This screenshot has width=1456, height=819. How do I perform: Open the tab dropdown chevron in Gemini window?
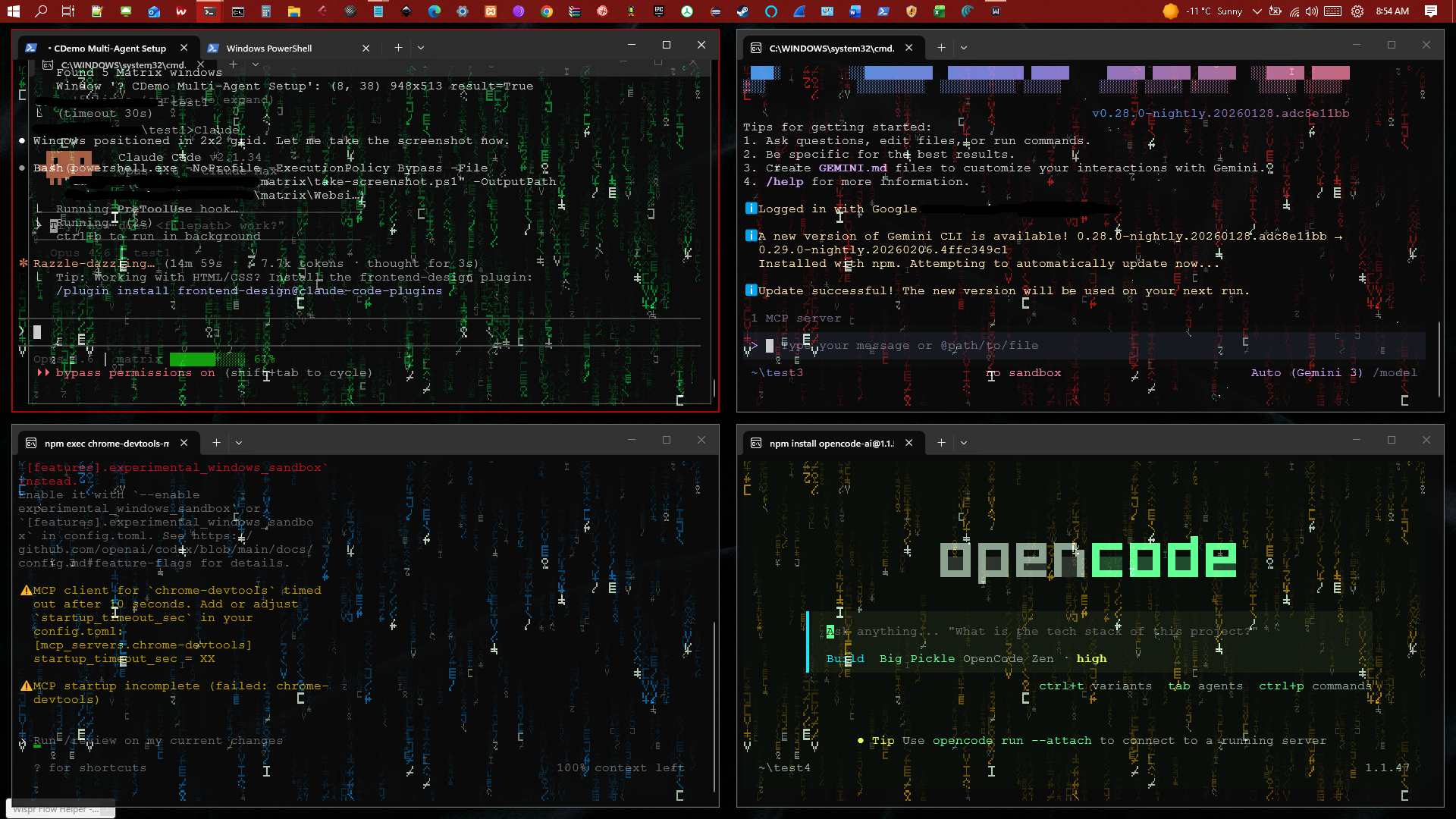(964, 47)
